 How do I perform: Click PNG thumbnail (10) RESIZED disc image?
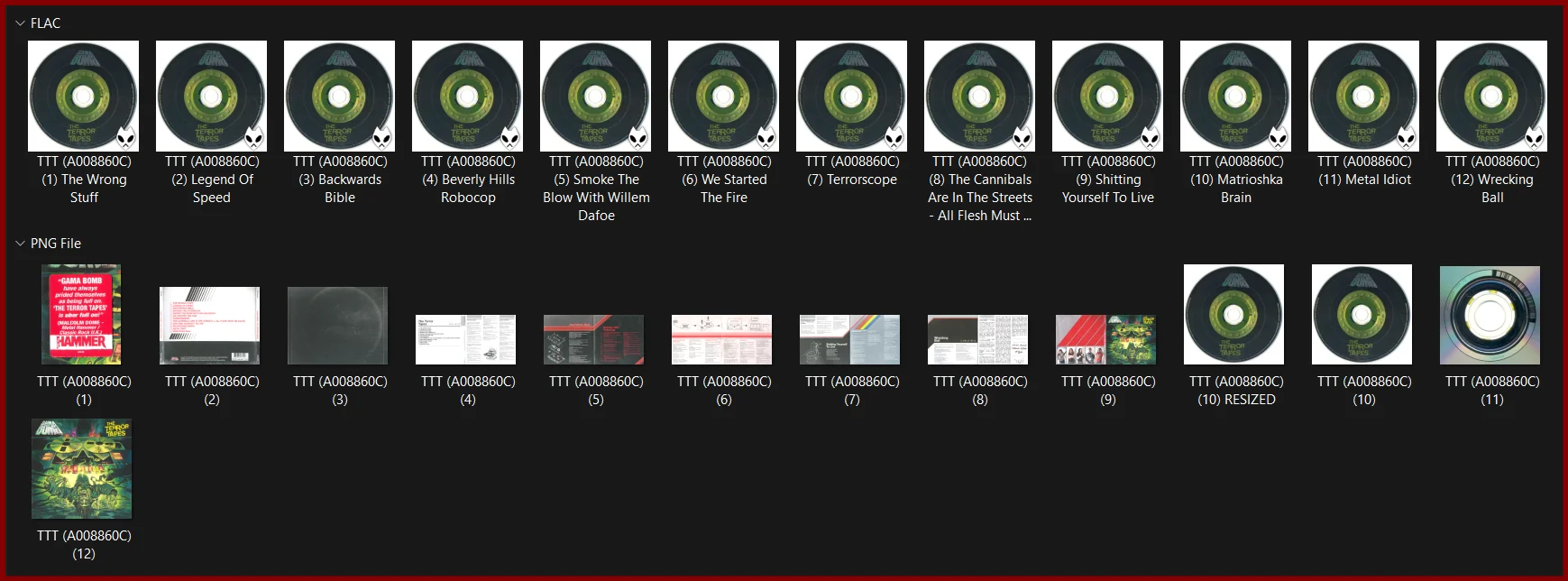coord(1234,314)
